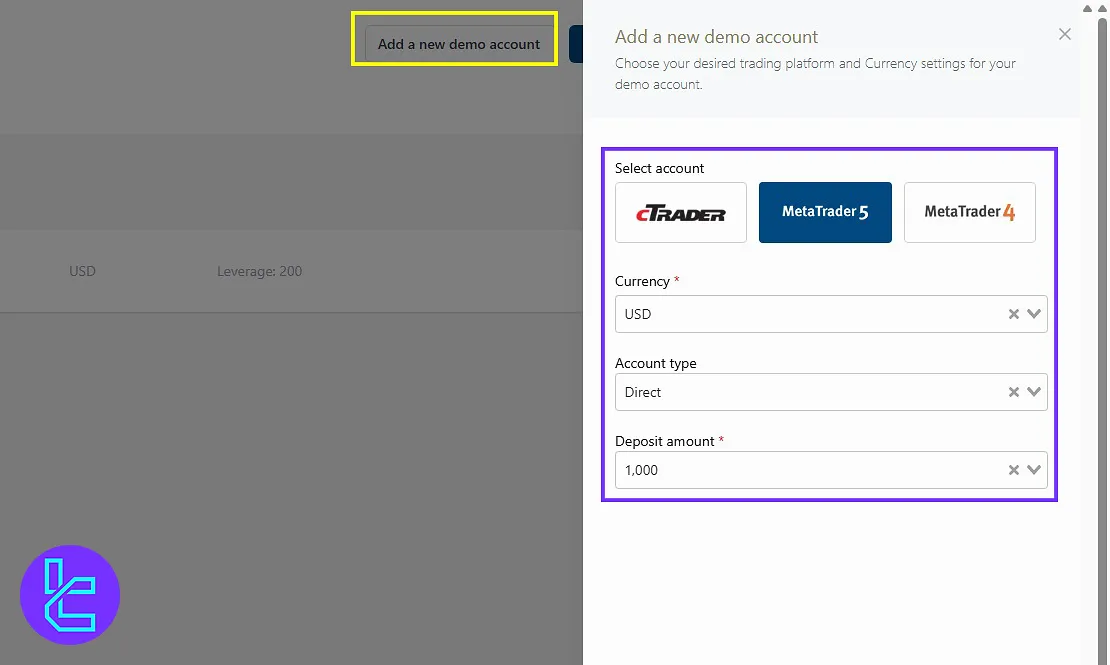Click inside the Currency USD field

800,314
